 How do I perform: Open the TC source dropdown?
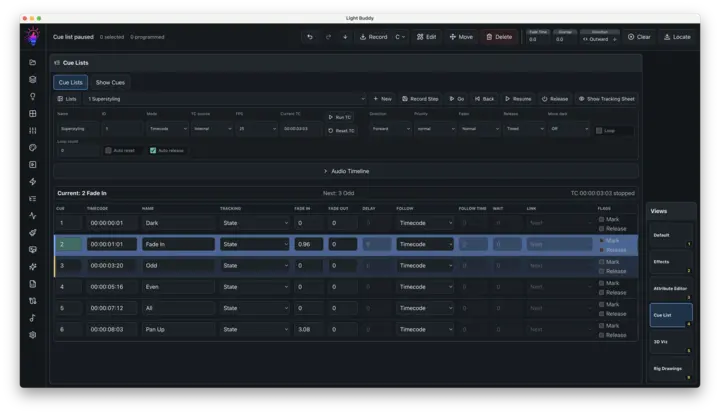212,129
